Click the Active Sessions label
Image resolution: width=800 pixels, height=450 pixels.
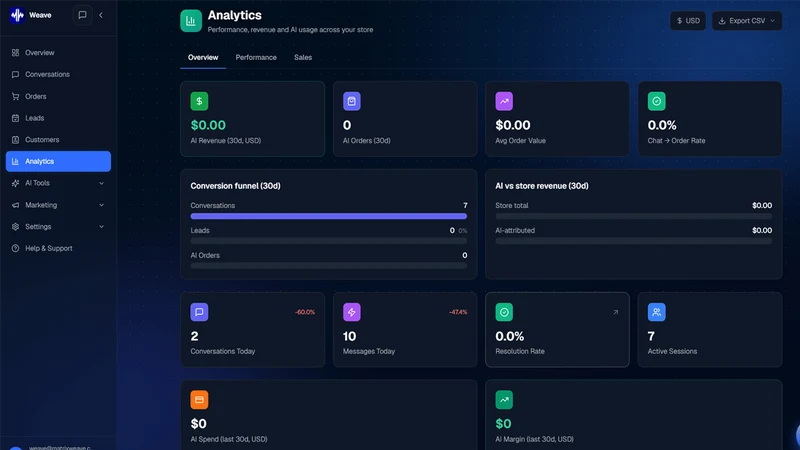(x=672, y=351)
